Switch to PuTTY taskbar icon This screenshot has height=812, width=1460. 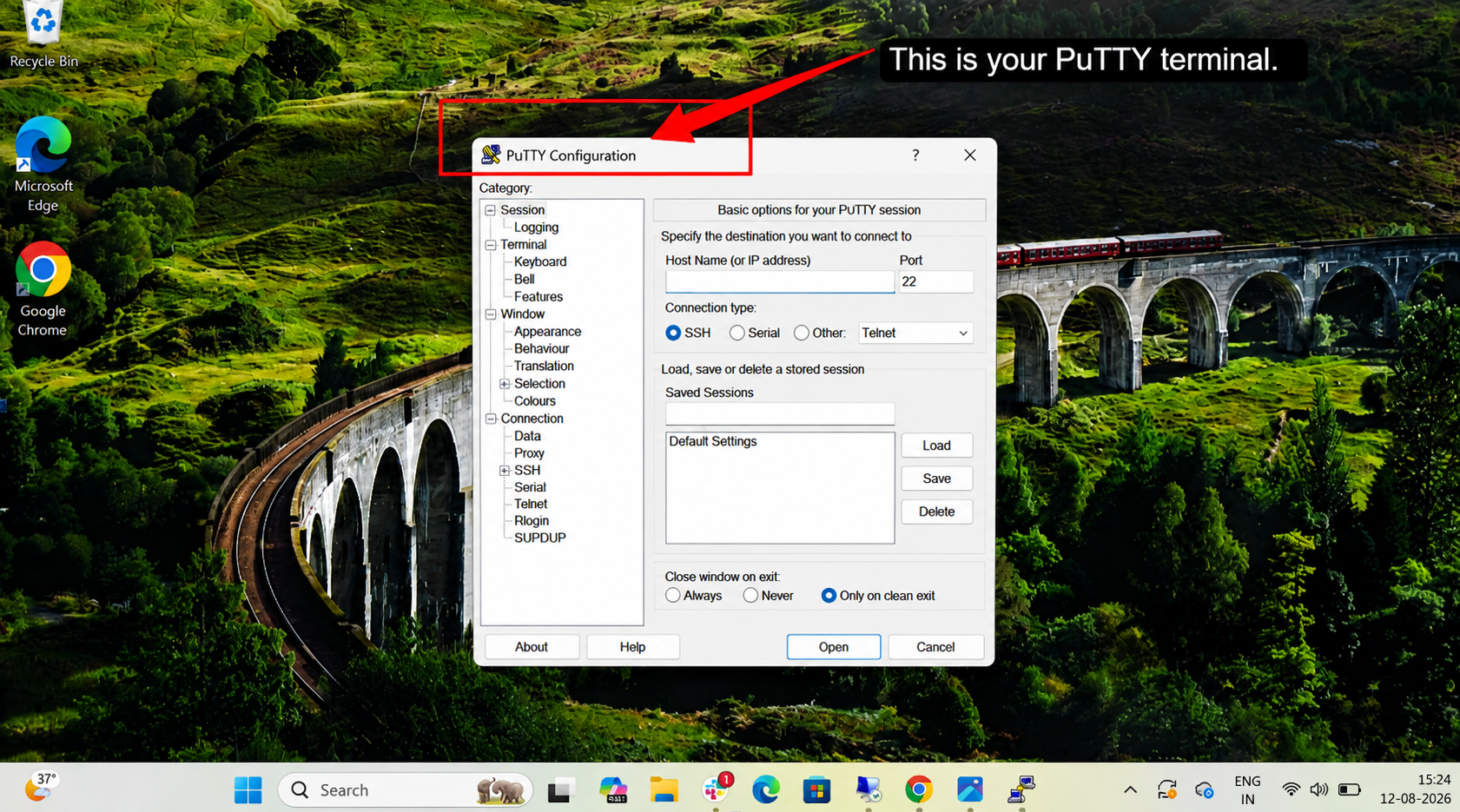click(x=1021, y=789)
